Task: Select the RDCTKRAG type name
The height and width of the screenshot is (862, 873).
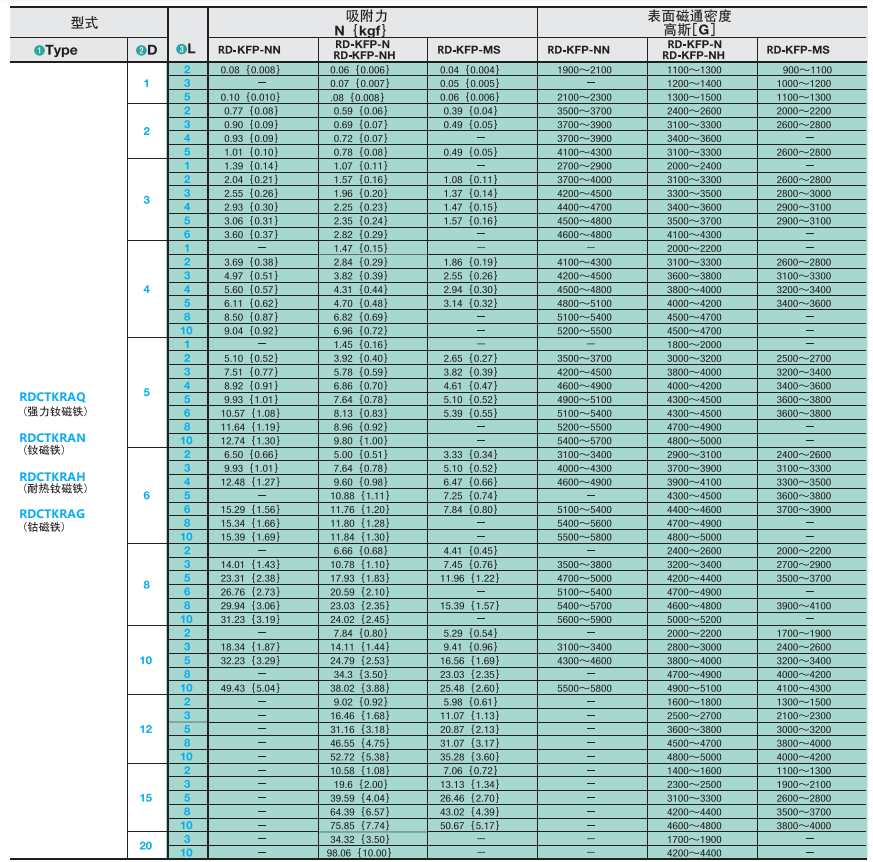Action: 52,513
